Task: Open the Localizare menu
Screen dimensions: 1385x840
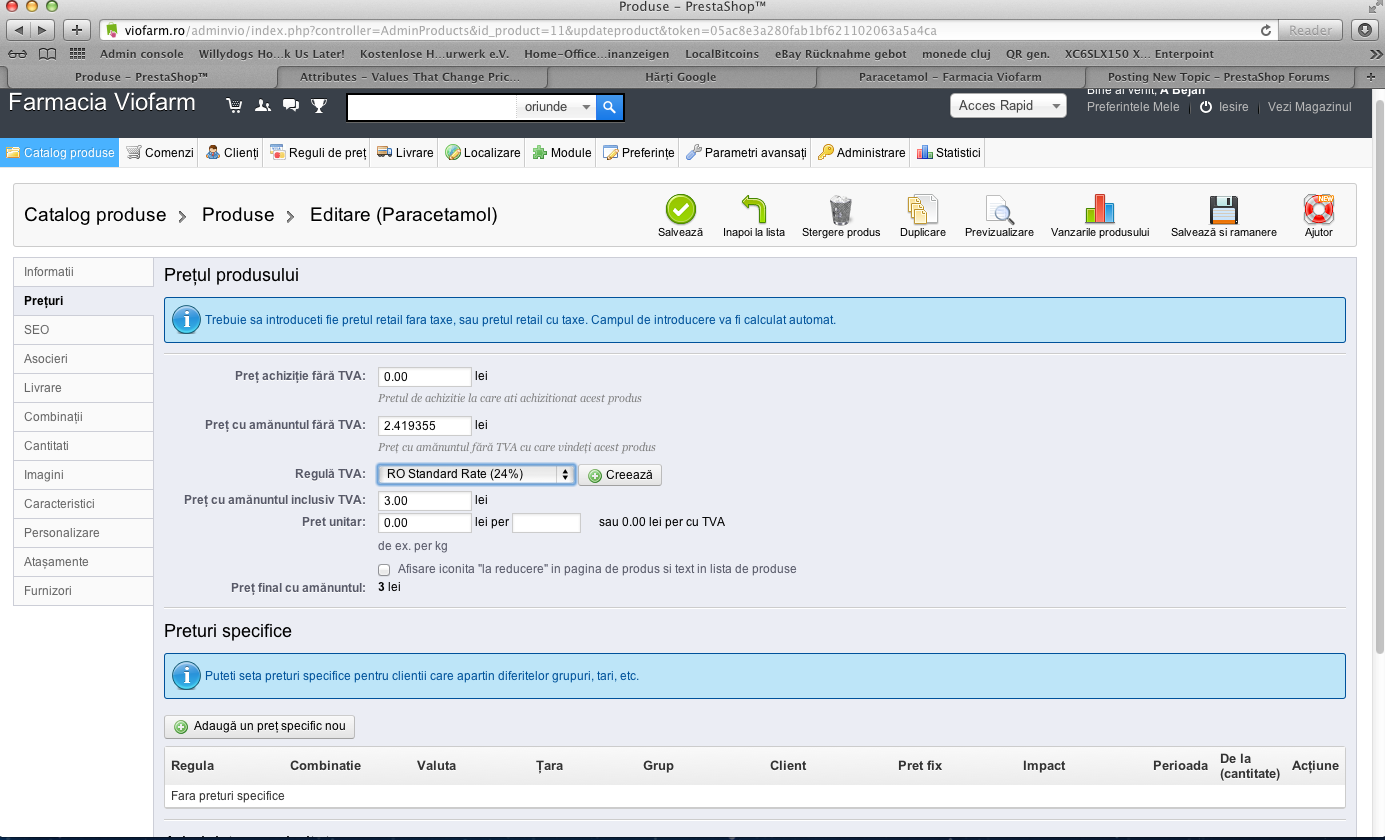Action: click(x=483, y=153)
